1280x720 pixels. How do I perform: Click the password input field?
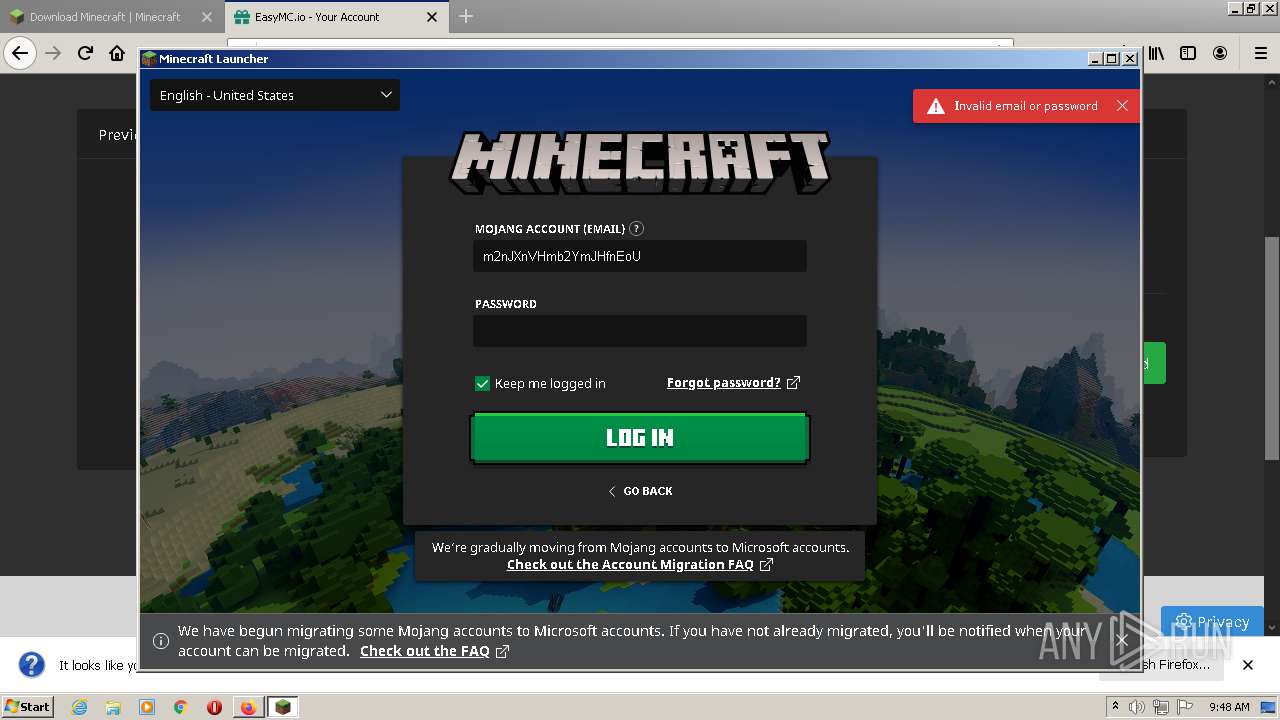pos(640,331)
